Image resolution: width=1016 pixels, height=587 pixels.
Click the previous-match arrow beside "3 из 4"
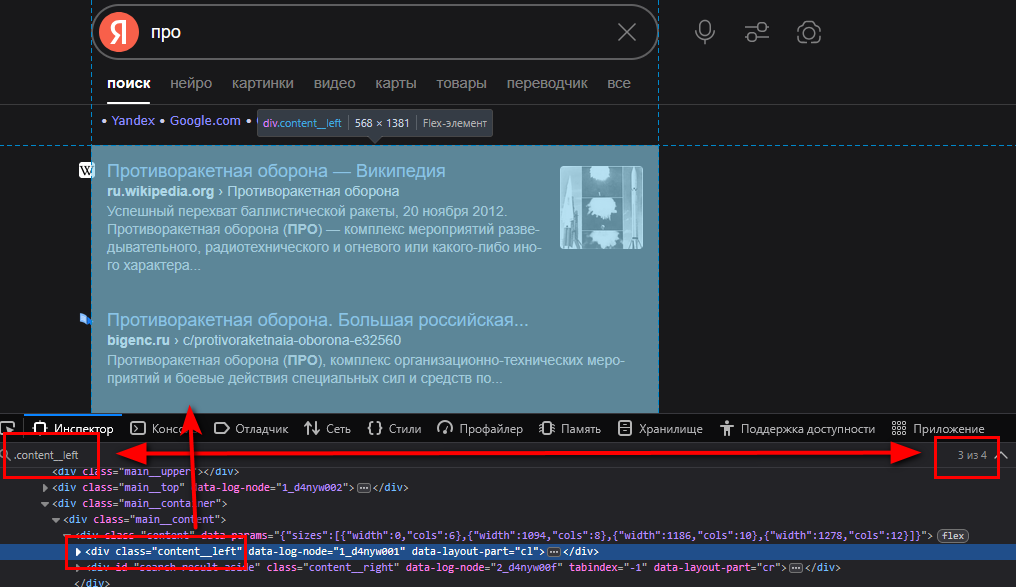(x=1002, y=455)
